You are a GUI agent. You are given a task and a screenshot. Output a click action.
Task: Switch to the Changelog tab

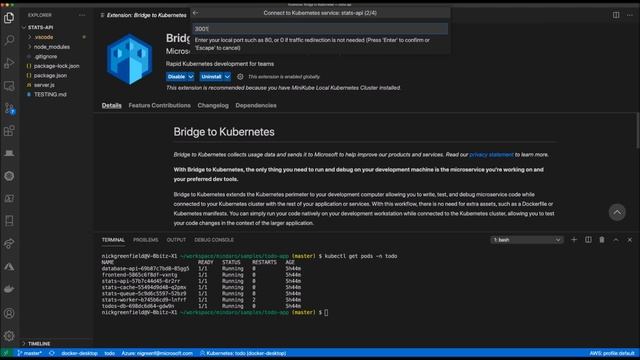pos(213,105)
